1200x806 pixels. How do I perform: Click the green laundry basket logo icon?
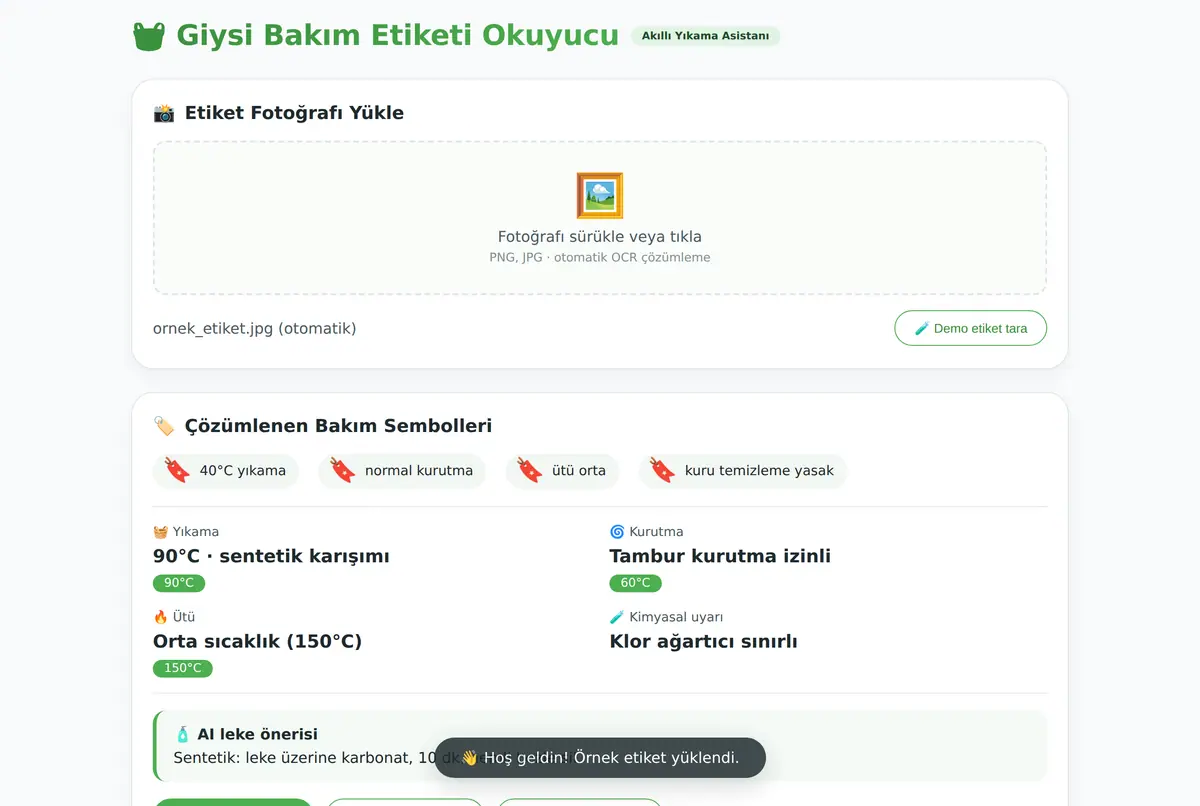149,36
